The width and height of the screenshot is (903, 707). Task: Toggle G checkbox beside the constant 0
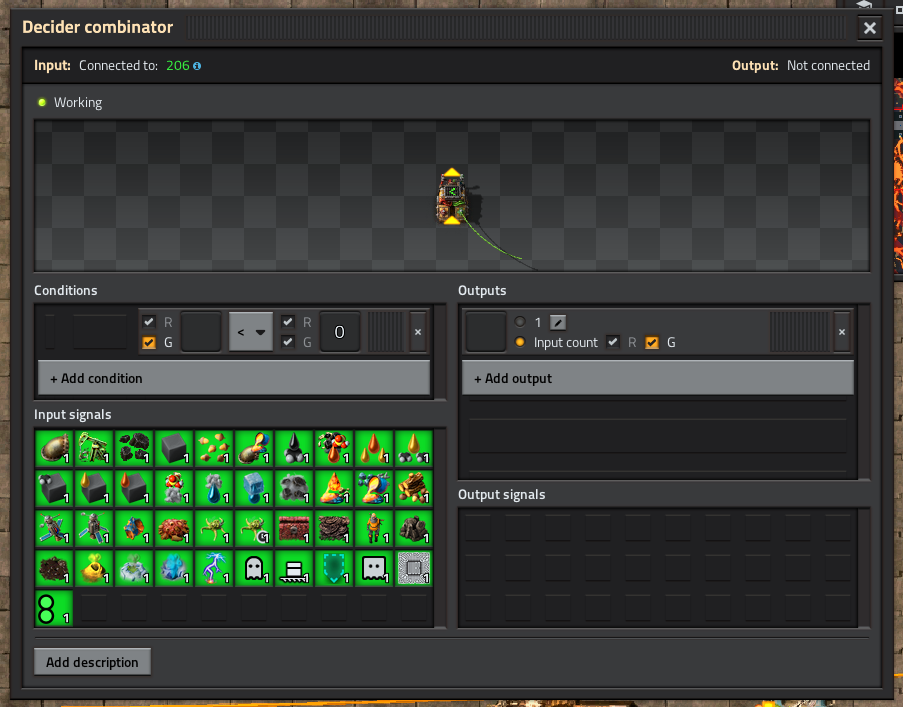pyautogui.click(x=288, y=342)
